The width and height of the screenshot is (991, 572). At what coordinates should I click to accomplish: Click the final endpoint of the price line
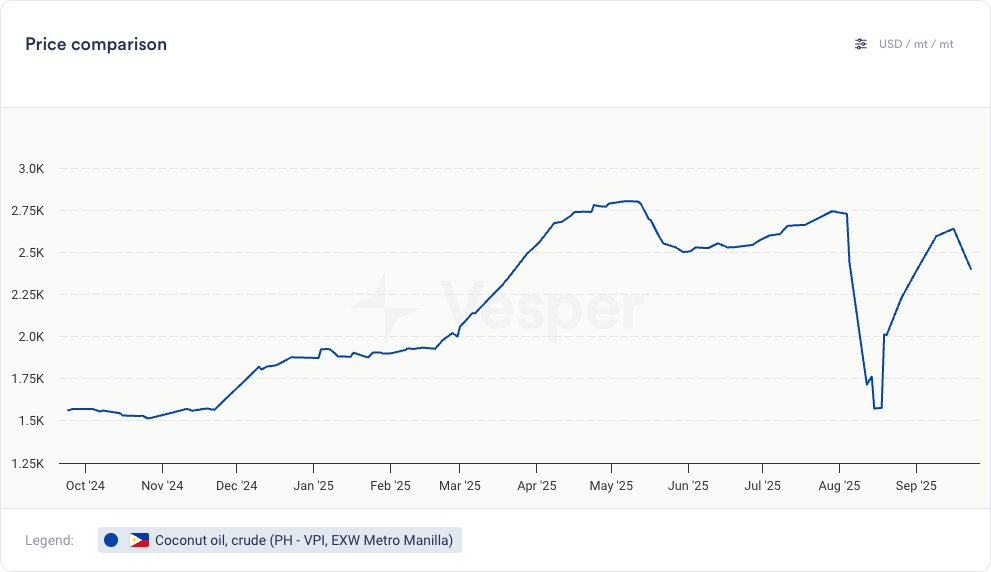(x=970, y=268)
